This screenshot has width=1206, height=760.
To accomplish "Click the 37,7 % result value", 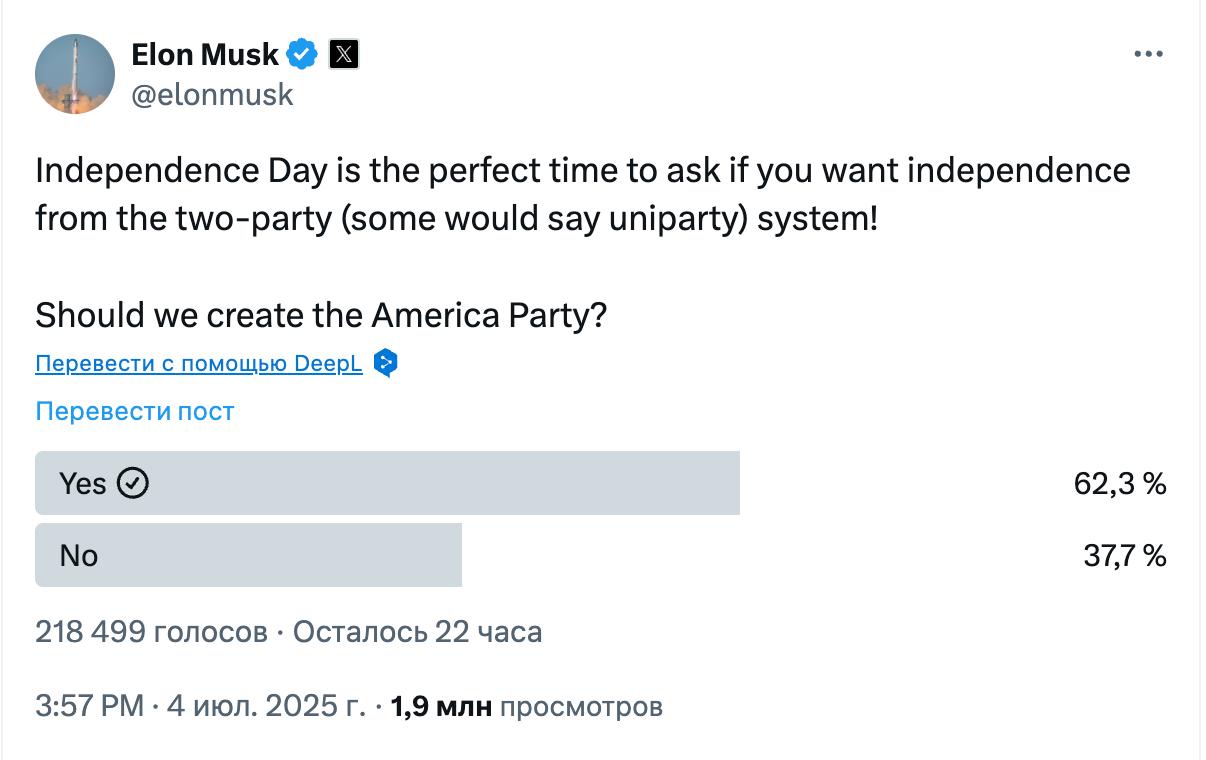I will coord(1124,555).
